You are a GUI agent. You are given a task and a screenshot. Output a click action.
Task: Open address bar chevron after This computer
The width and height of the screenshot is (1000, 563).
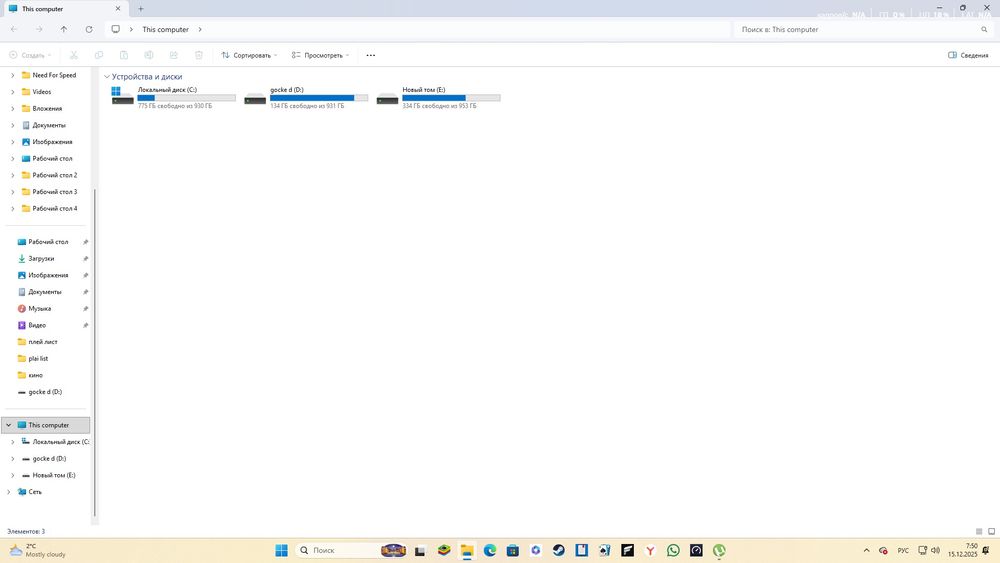tap(200, 29)
